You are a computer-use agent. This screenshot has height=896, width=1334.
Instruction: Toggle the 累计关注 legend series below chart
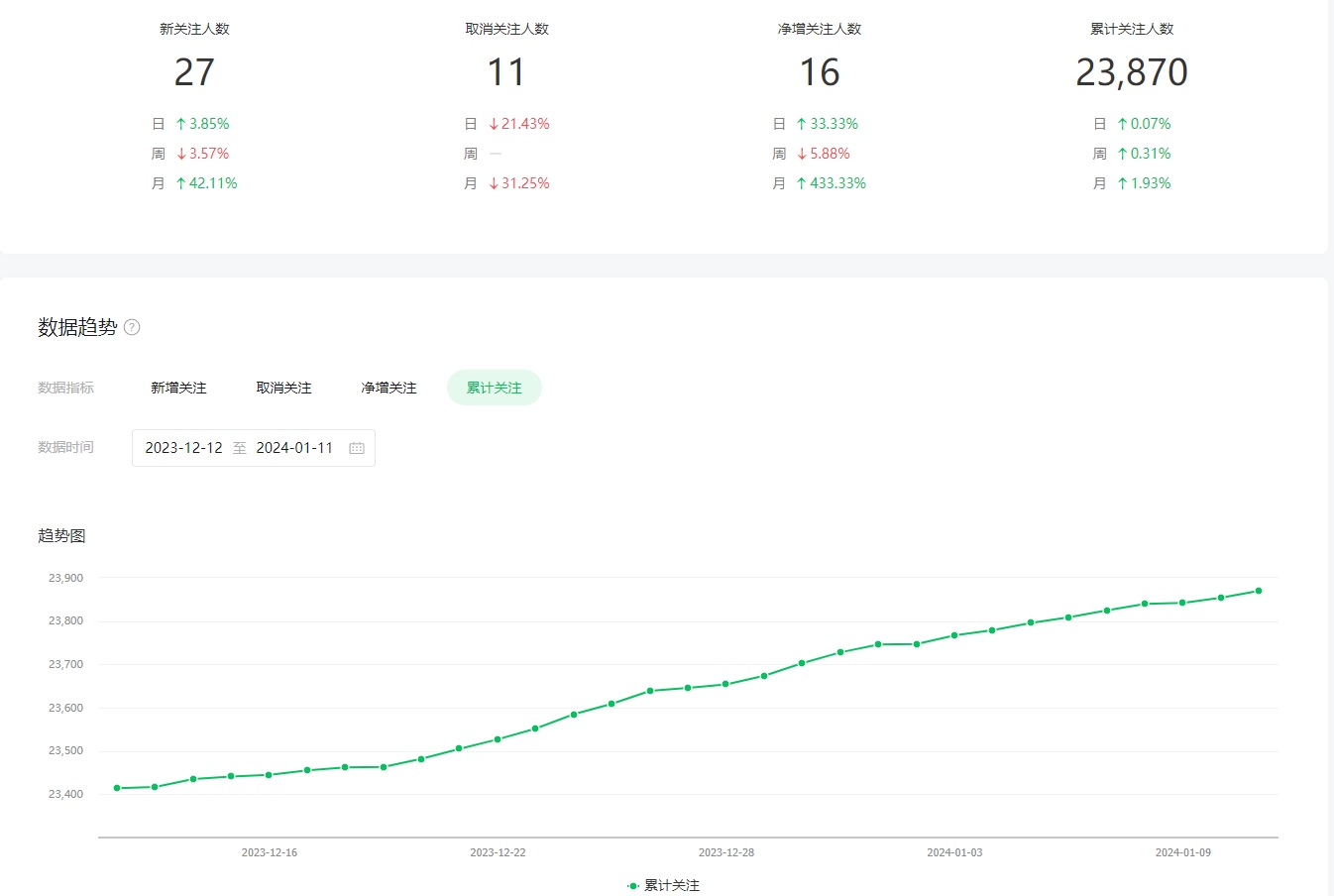[663, 885]
